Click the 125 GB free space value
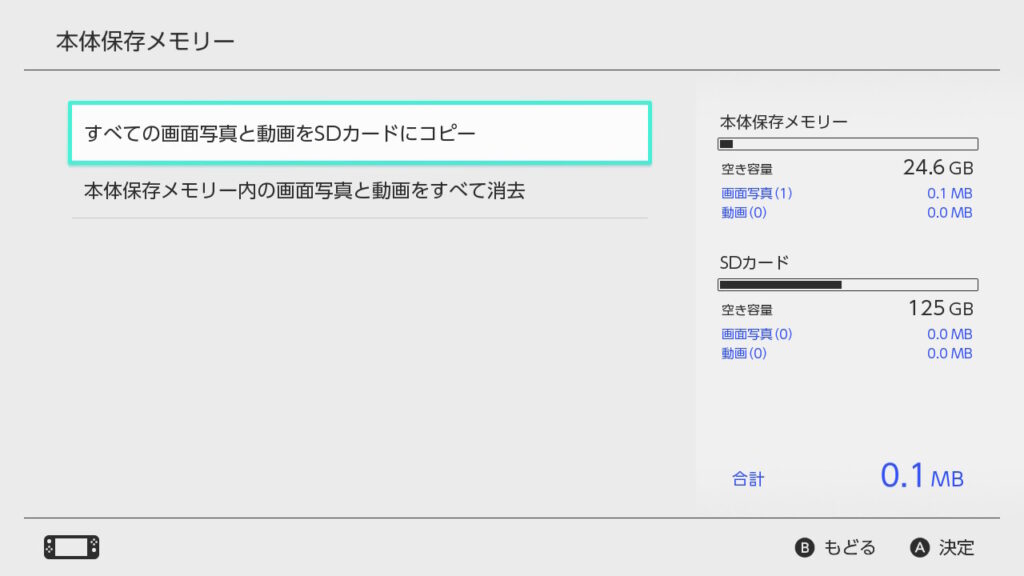This screenshot has height=576, width=1024. [x=940, y=308]
